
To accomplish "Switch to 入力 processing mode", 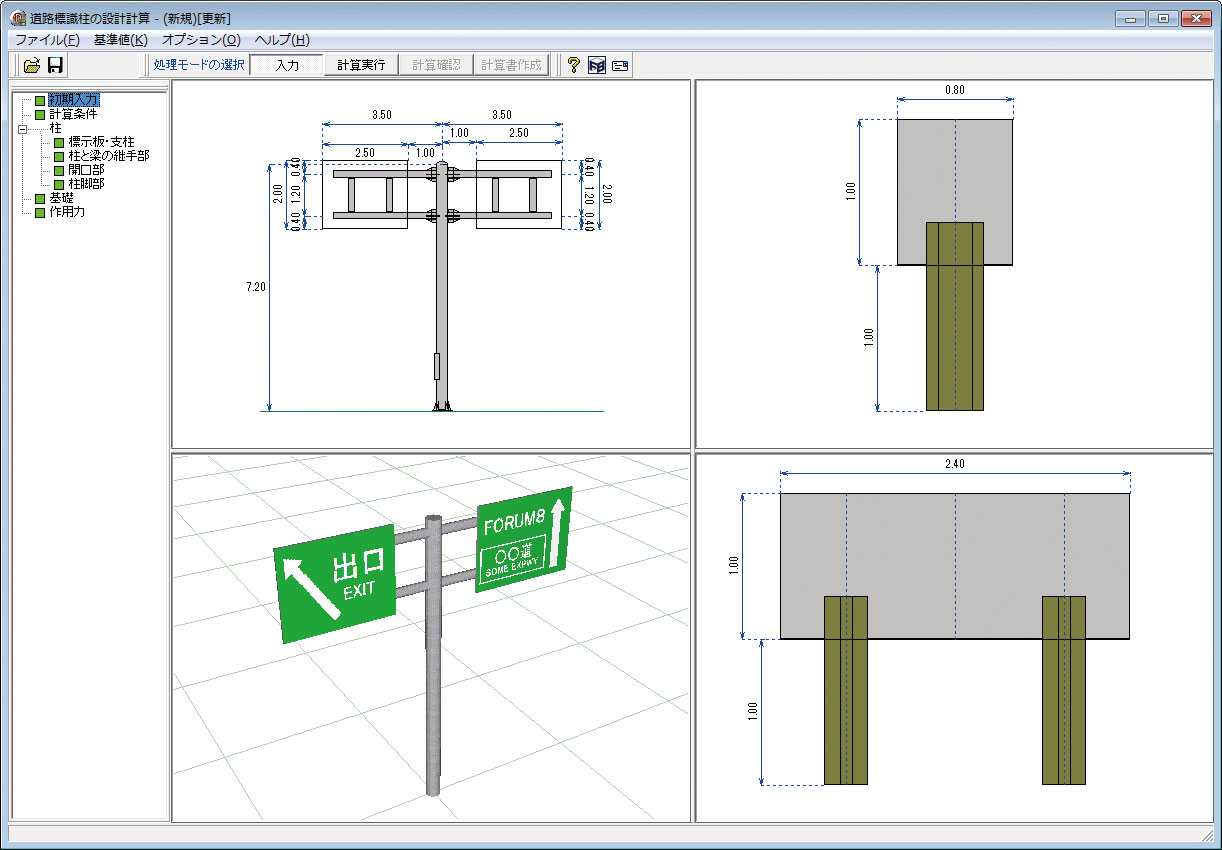I will click(287, 65).
